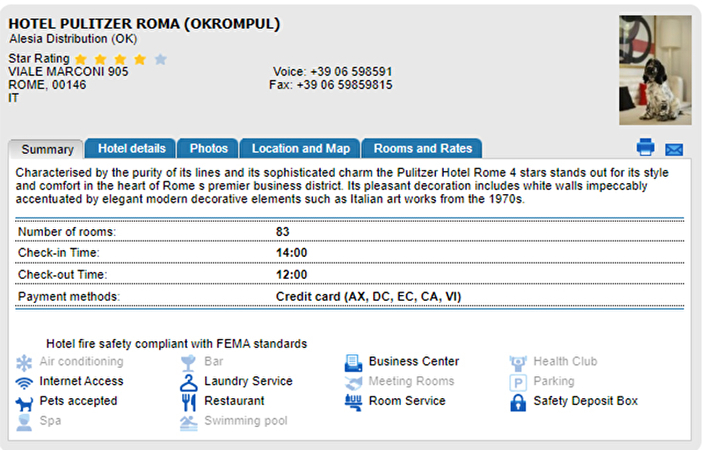Click the fourth gold rating star

coord(140,59)
